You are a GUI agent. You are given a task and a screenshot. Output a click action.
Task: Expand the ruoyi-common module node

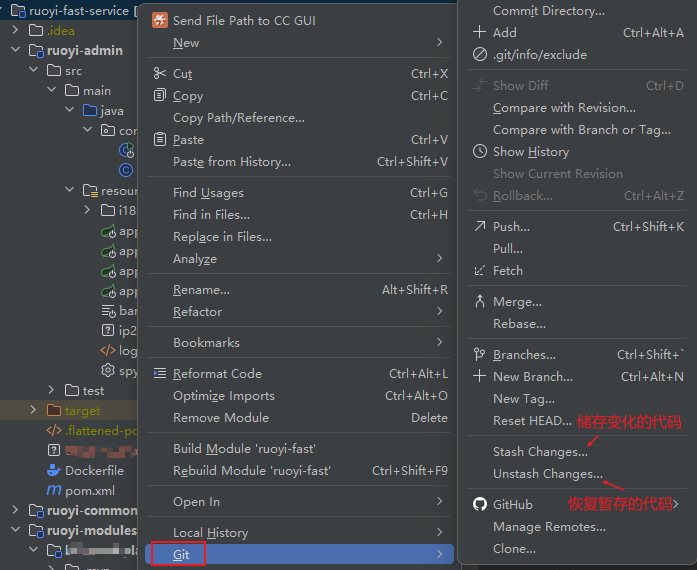(x=16, y=510)
